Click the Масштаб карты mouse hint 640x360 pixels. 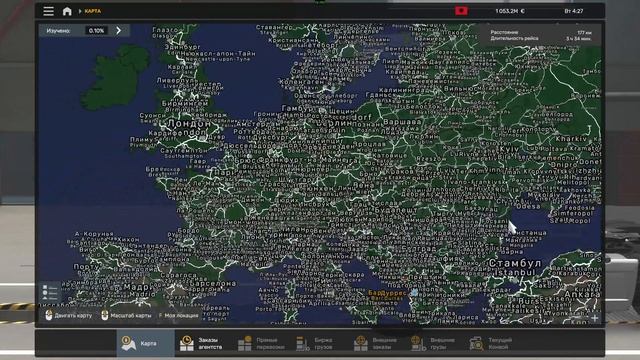(126, 316)
